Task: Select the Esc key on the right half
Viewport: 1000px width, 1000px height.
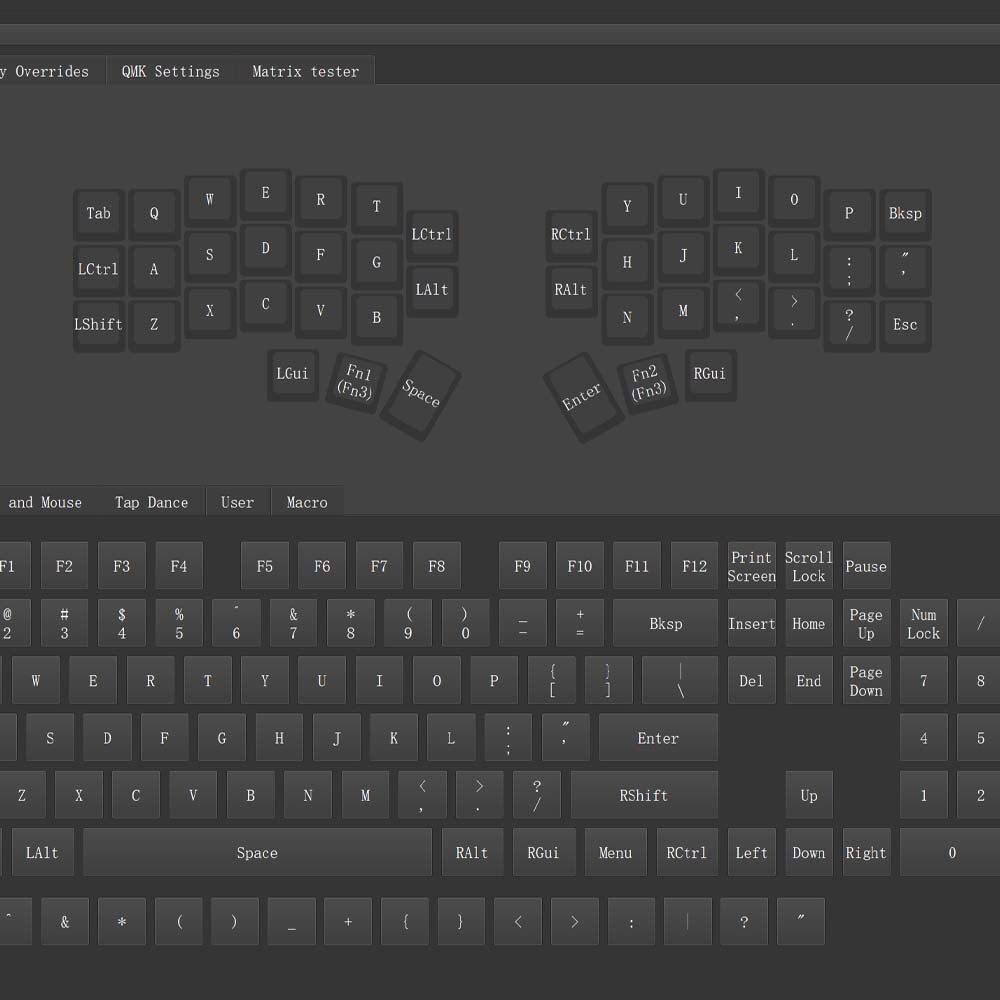Action: point(905,324)
